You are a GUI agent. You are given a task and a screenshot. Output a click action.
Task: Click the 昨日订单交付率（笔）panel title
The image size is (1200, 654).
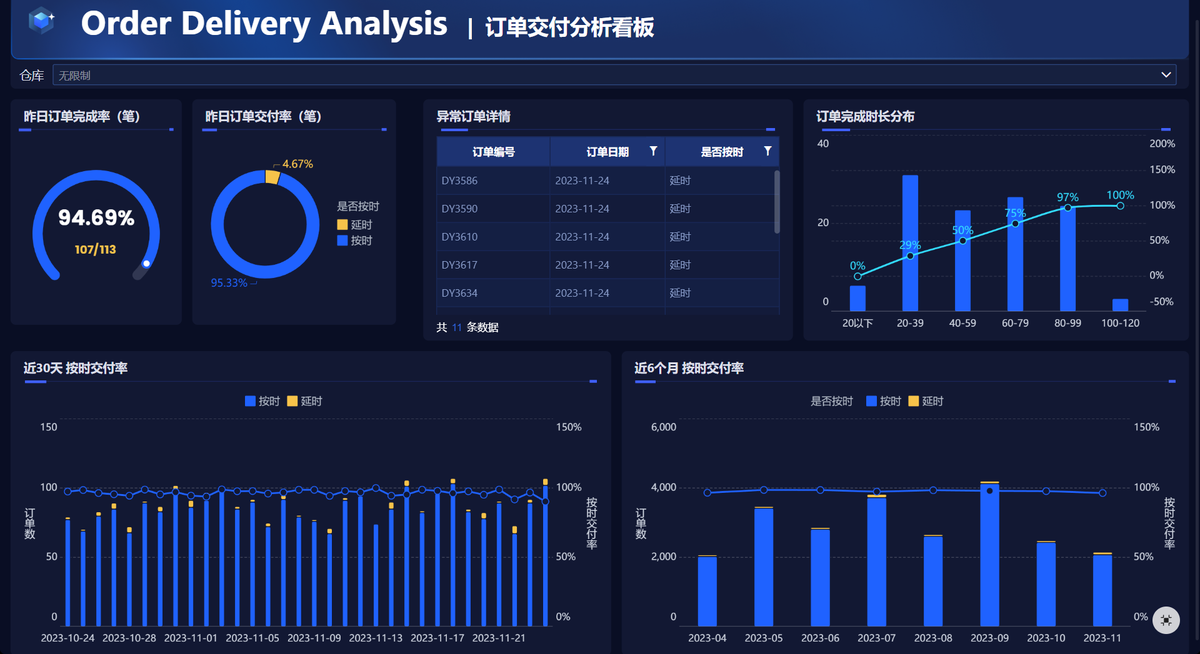[263, 116]
